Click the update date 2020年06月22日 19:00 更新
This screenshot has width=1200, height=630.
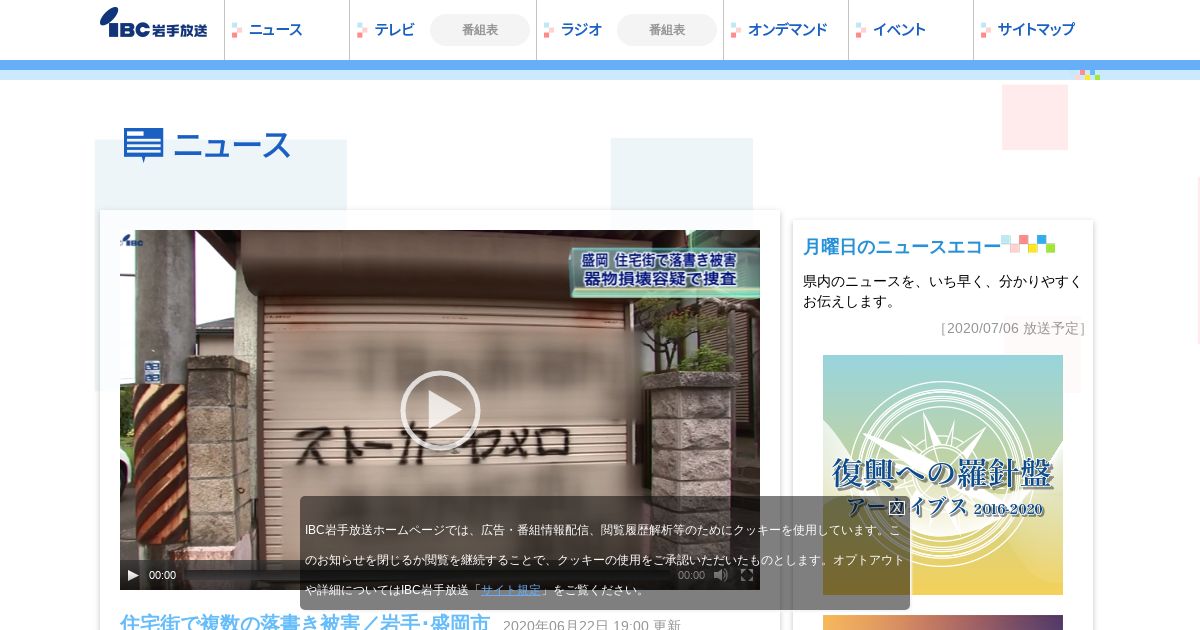point(592,625)
